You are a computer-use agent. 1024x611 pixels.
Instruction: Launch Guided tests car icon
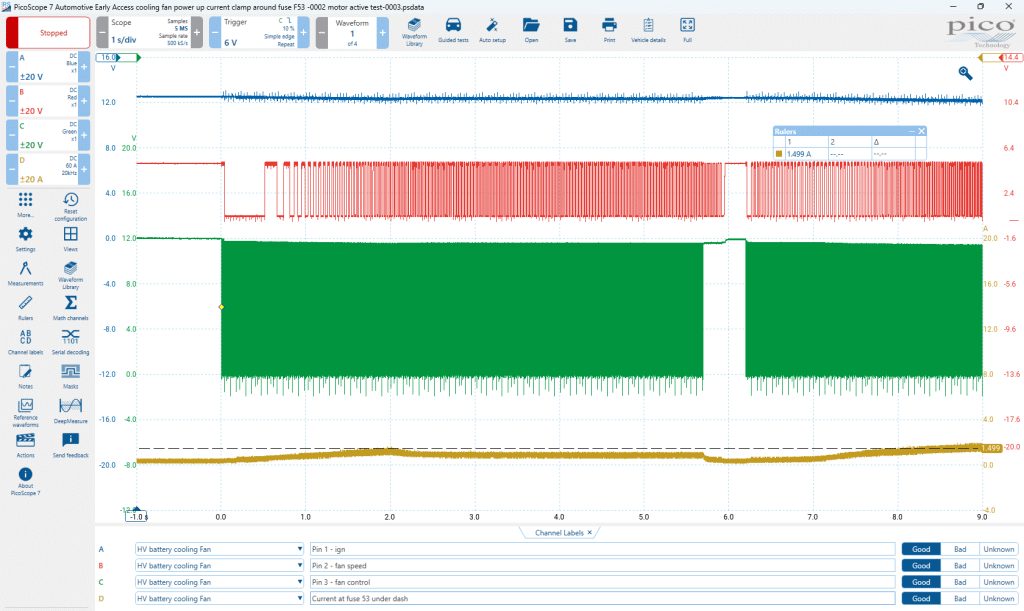tap(453, 31)
